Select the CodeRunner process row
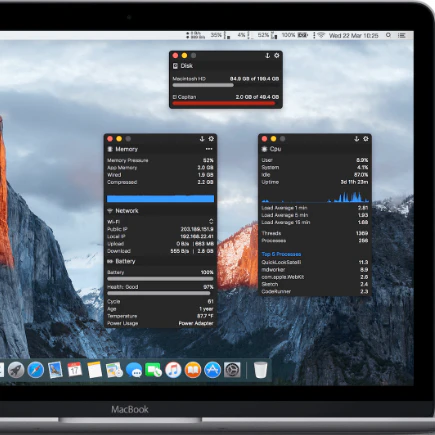Screen dimensions: 435x435 coord(315,292)
